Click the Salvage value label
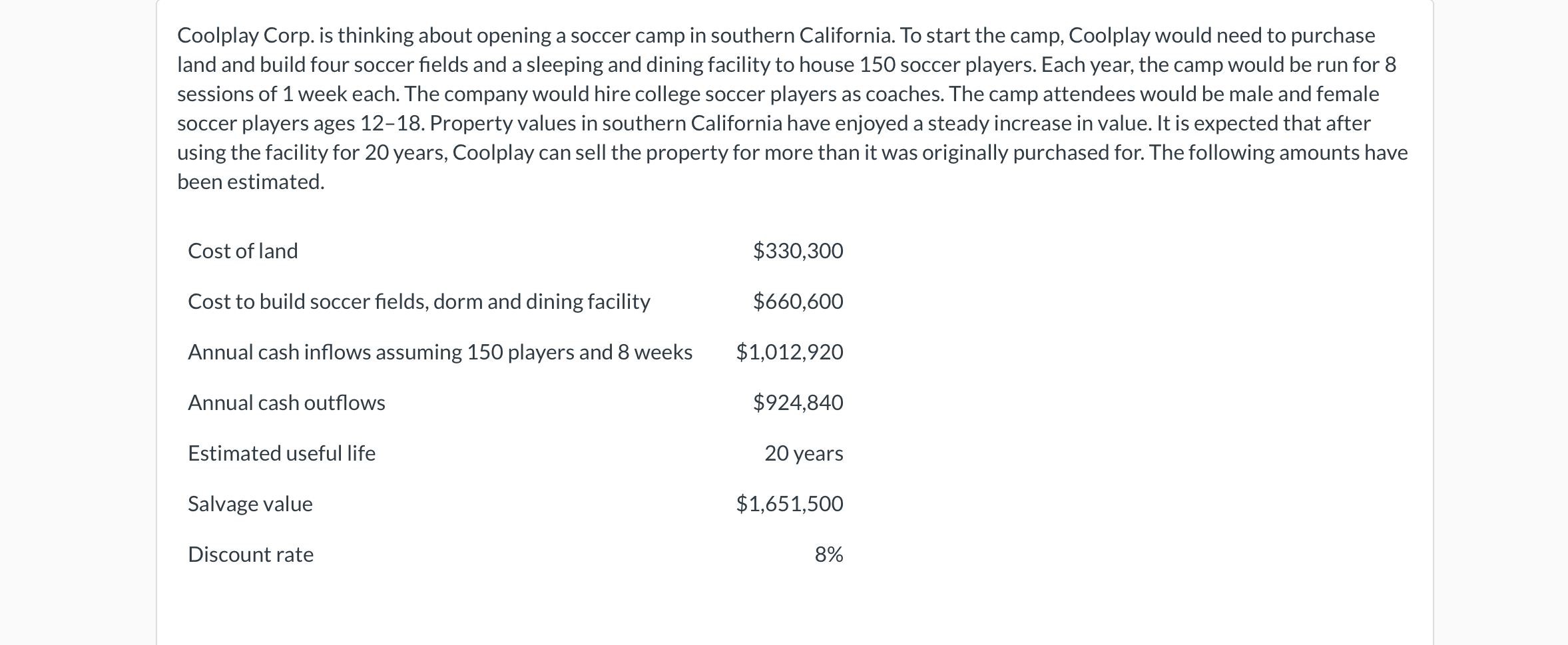Screen dimensions: 1568x645 tap(250, 504)
